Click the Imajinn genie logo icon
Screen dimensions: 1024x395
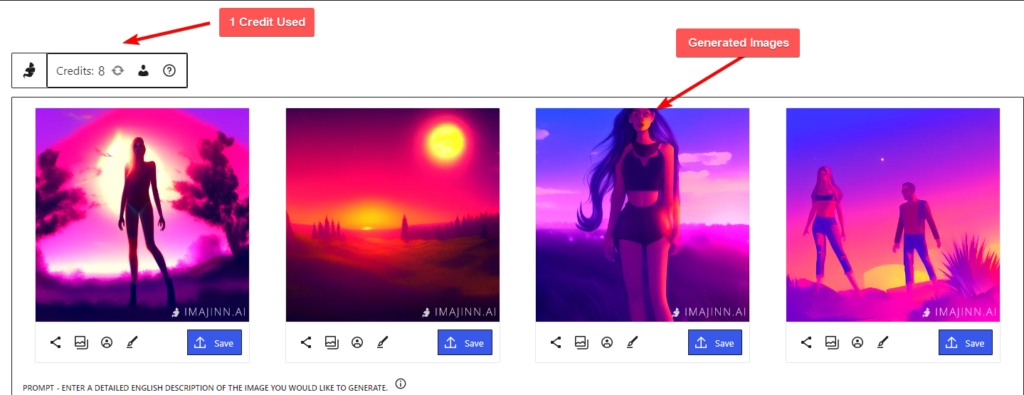pos(29,71)
